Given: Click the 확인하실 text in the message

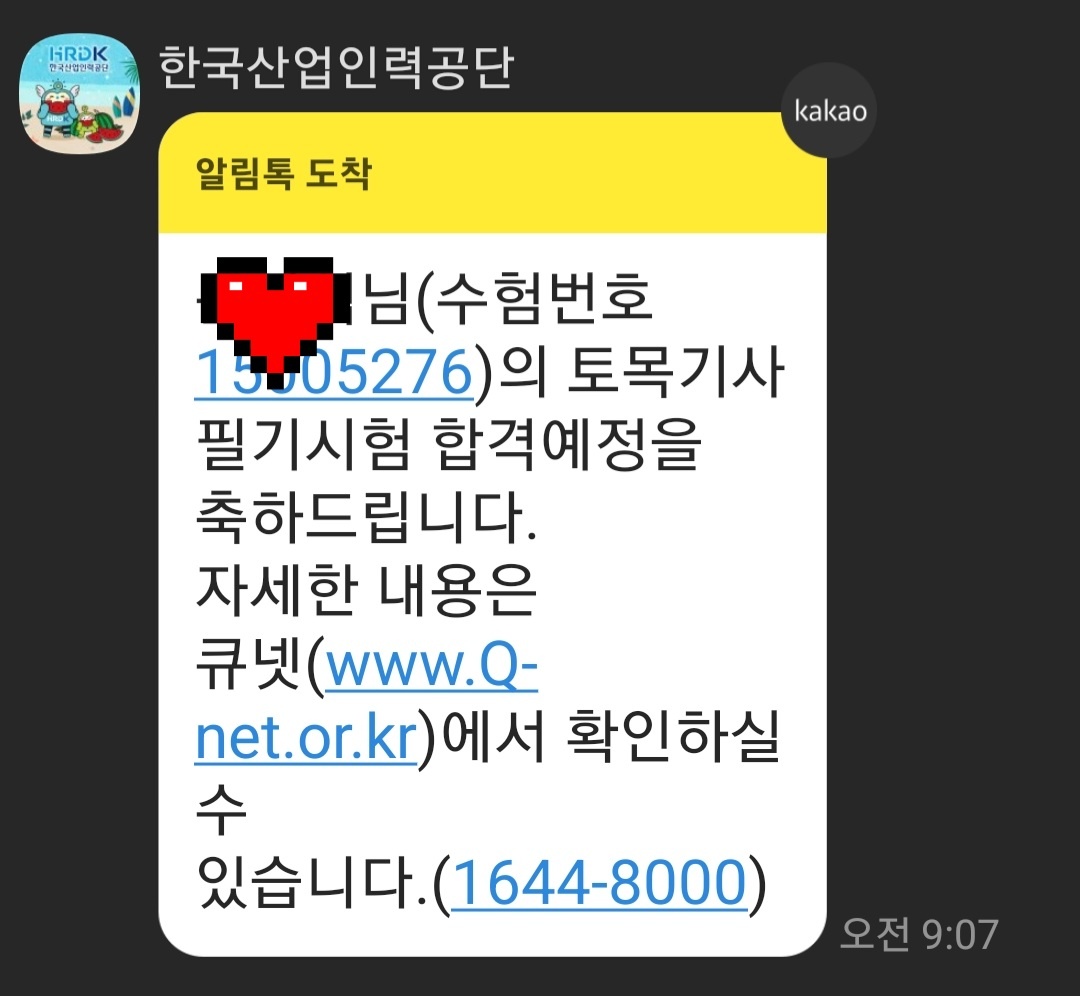Looking at the screenshot, I should [672, 738].
